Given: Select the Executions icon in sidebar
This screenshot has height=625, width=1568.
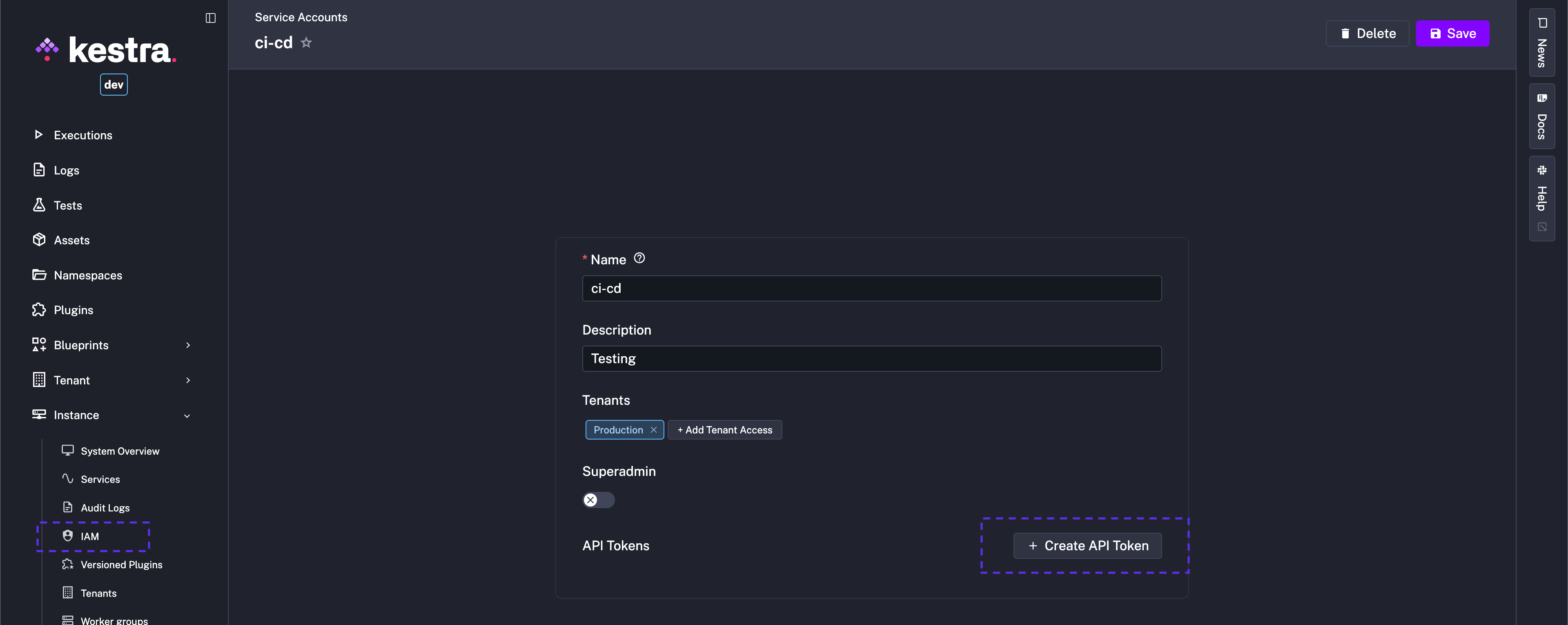Looking at the screenshot, I should pyautogui.click(x=38, y=135).
